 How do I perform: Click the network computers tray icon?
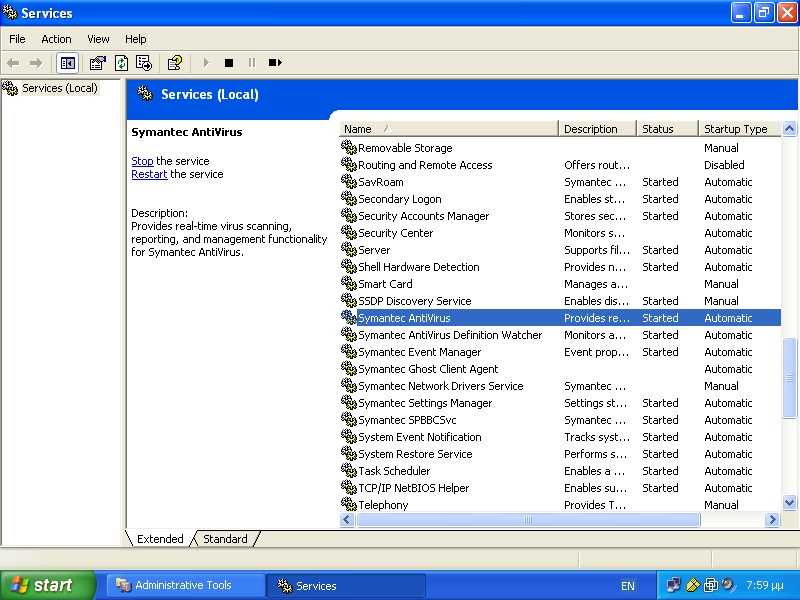673,585
